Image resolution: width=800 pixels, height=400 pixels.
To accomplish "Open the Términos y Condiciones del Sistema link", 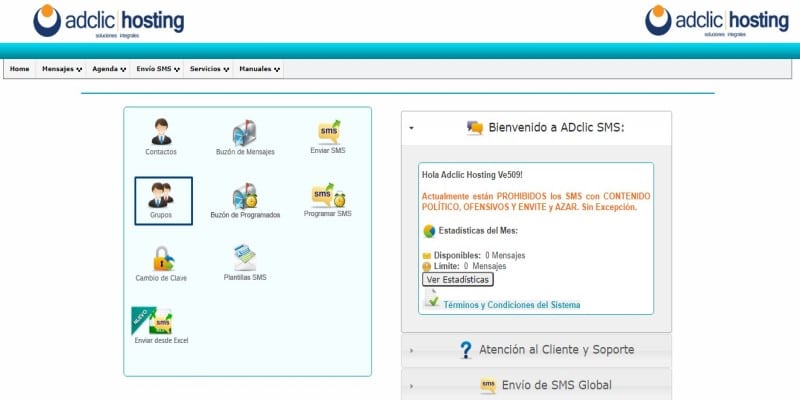I will [512, 305].
